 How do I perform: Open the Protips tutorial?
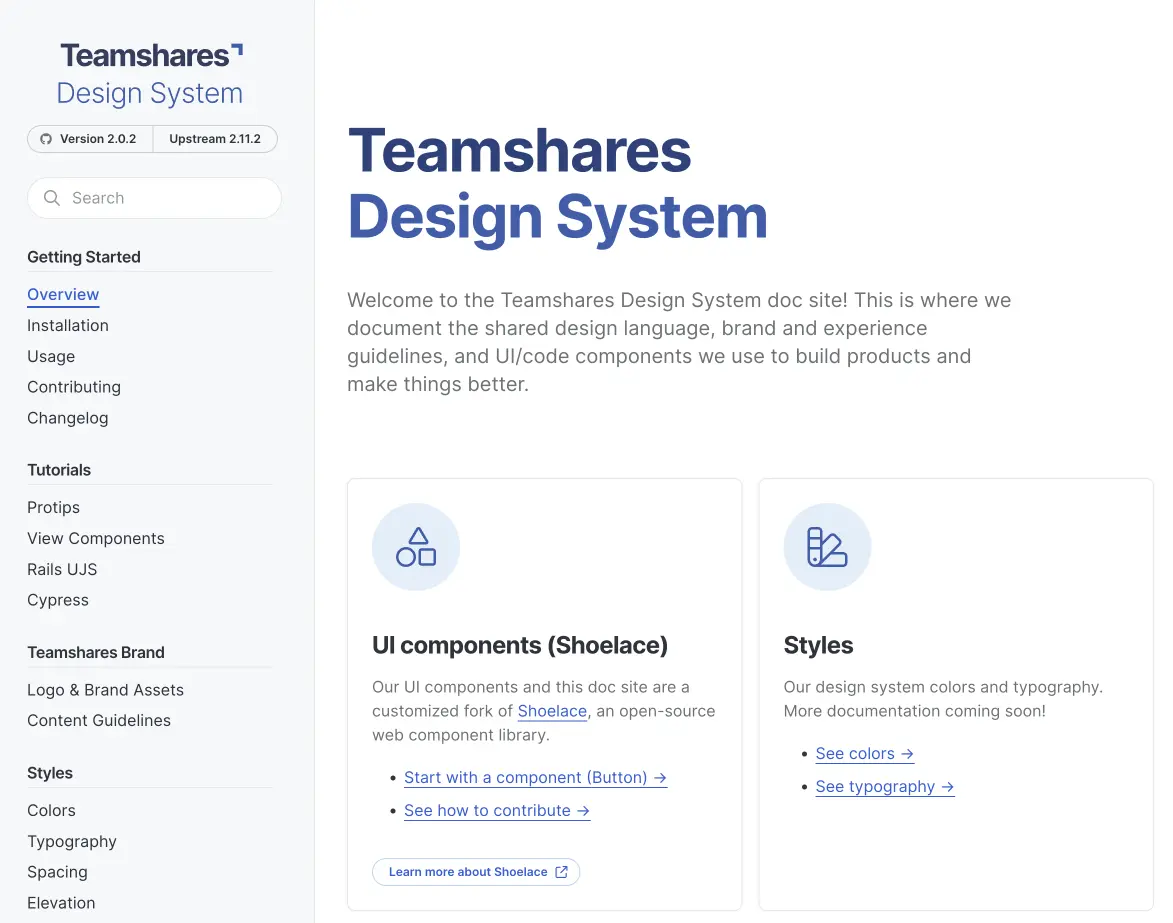[53, 508]
